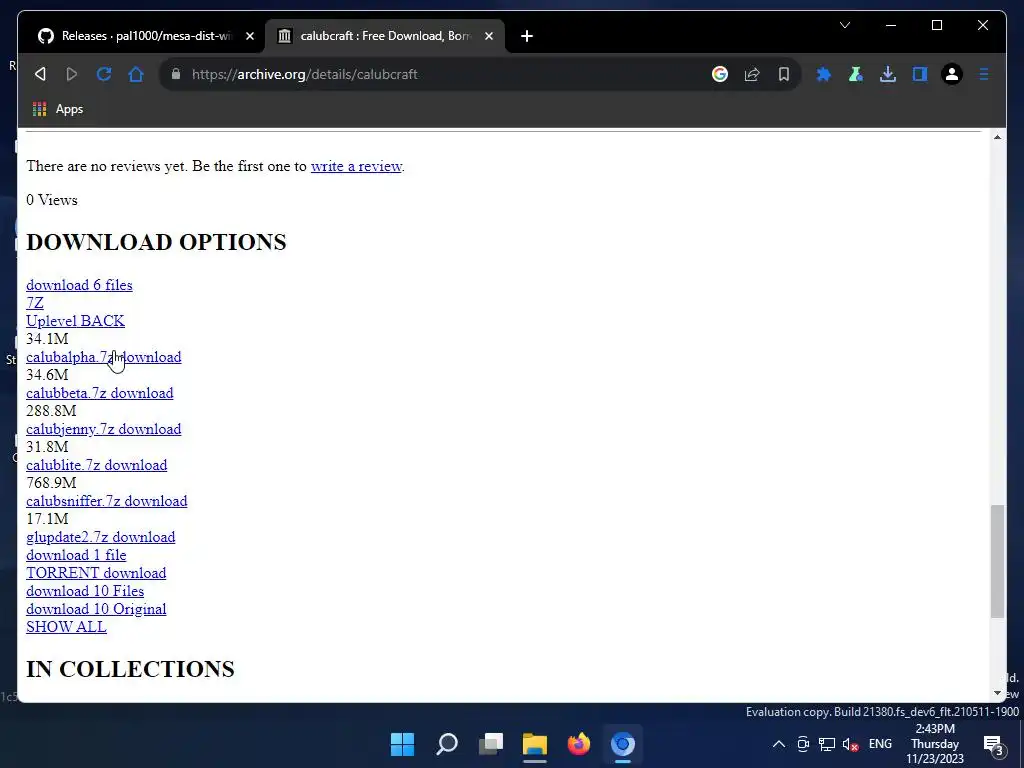Launch Firefox from the taskbar
Image resolution: width=1024 pixels, height=768 pixels.
click(x=579, y=744)
